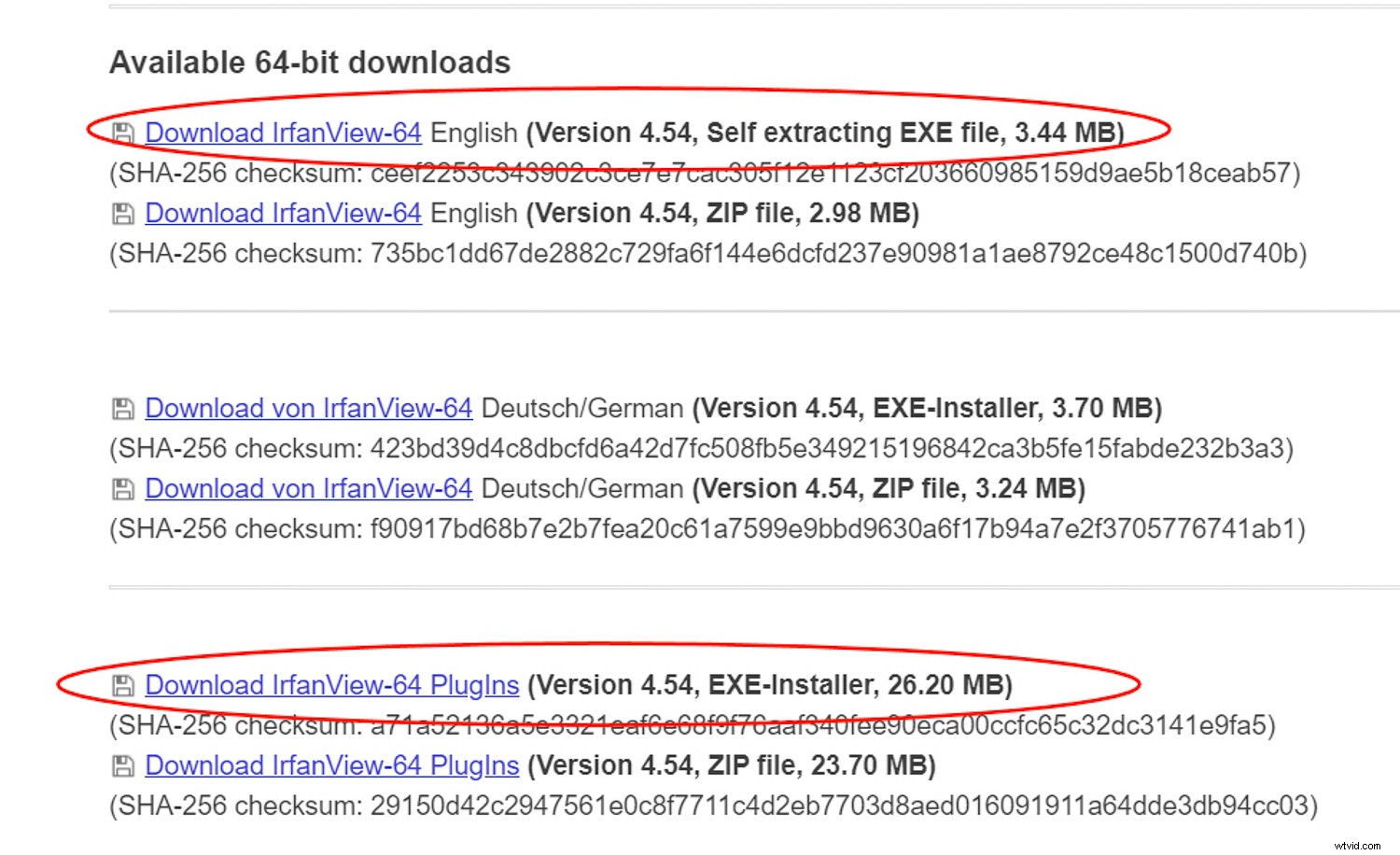Image resolution: width=1400 pixels, height=855 pixels.
Task: Open the IrfanView-64 PlugIns 26.20 MB EXE-Installer link
Action: tap(331, 686)
